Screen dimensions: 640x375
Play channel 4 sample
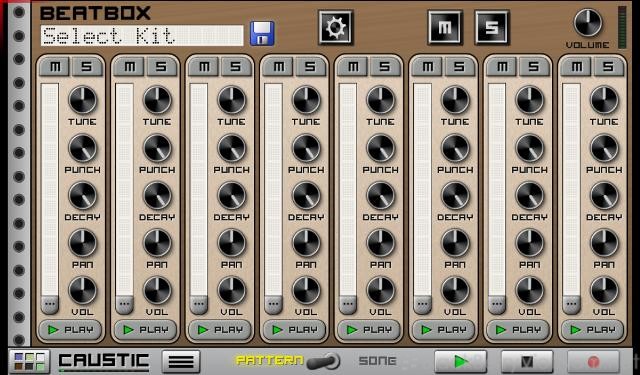(294, 330)
